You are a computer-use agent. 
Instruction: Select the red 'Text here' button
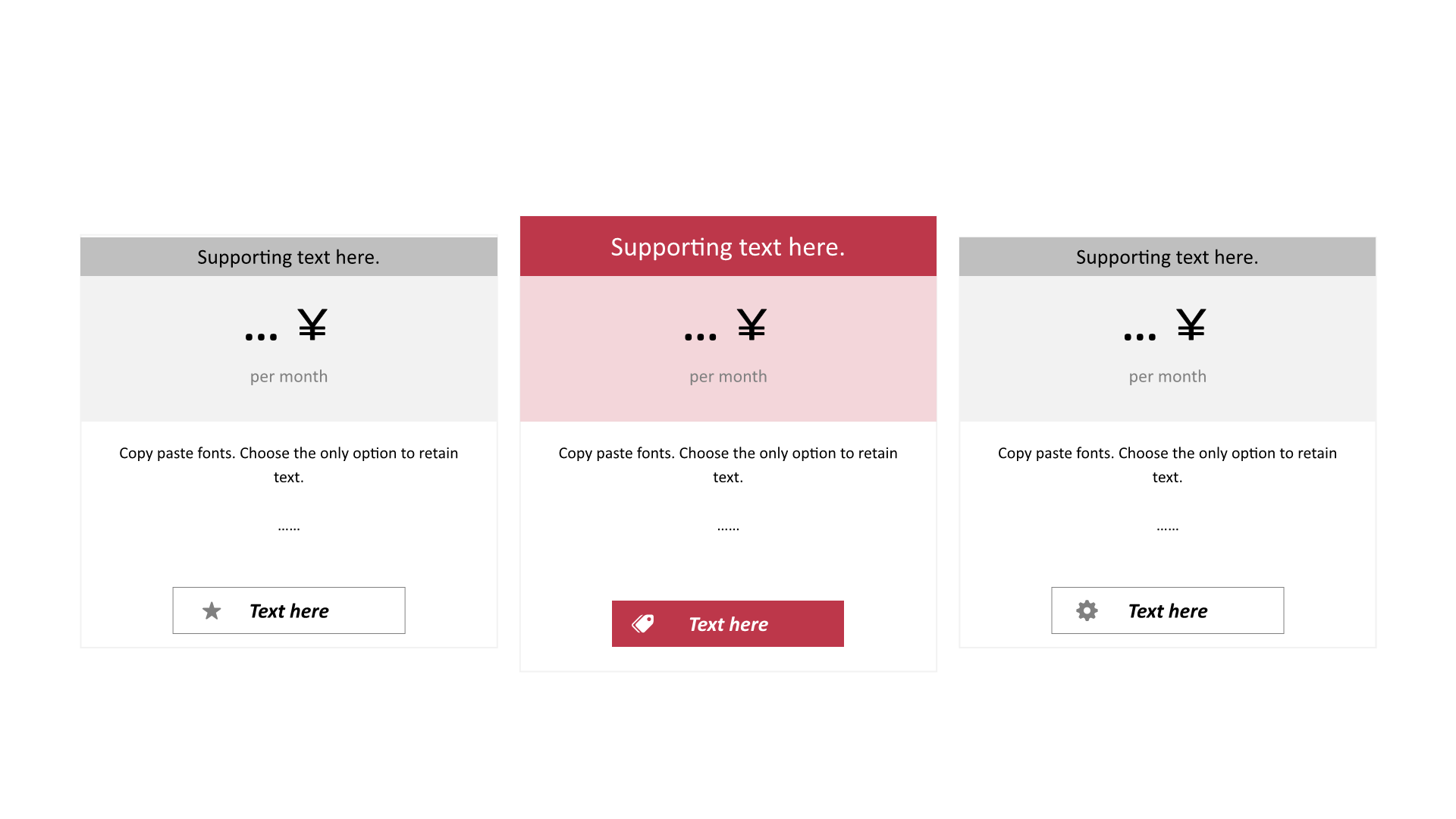point(728,623)
